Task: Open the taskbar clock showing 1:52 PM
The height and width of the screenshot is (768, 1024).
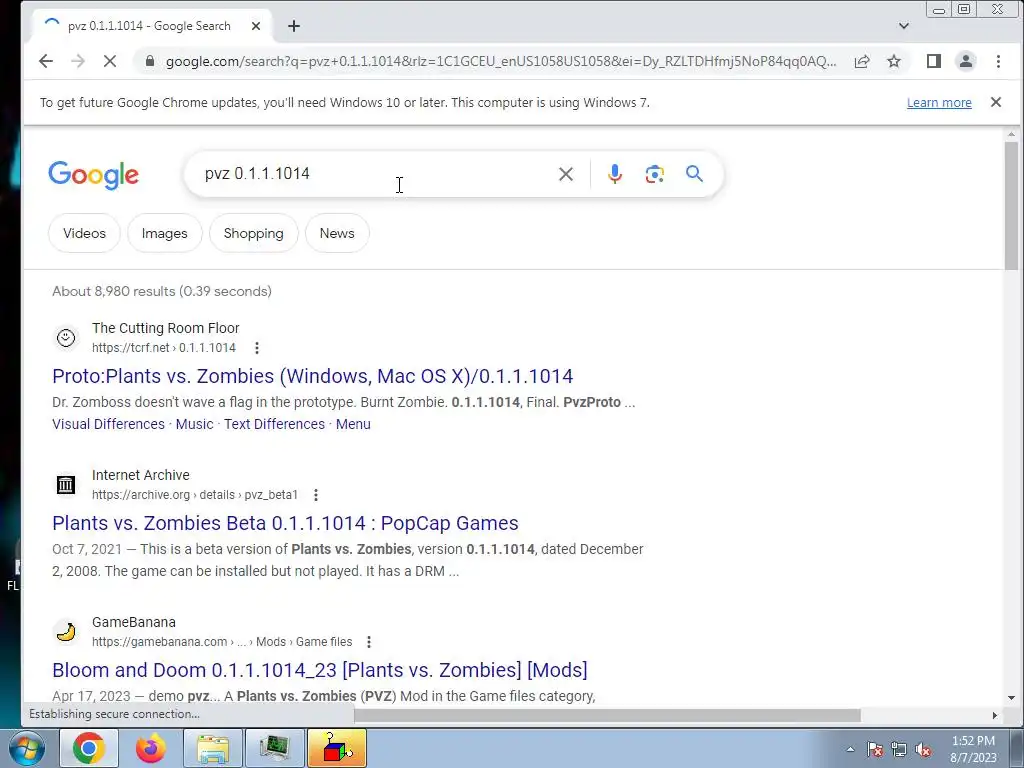Action: [x=973, y=749]
